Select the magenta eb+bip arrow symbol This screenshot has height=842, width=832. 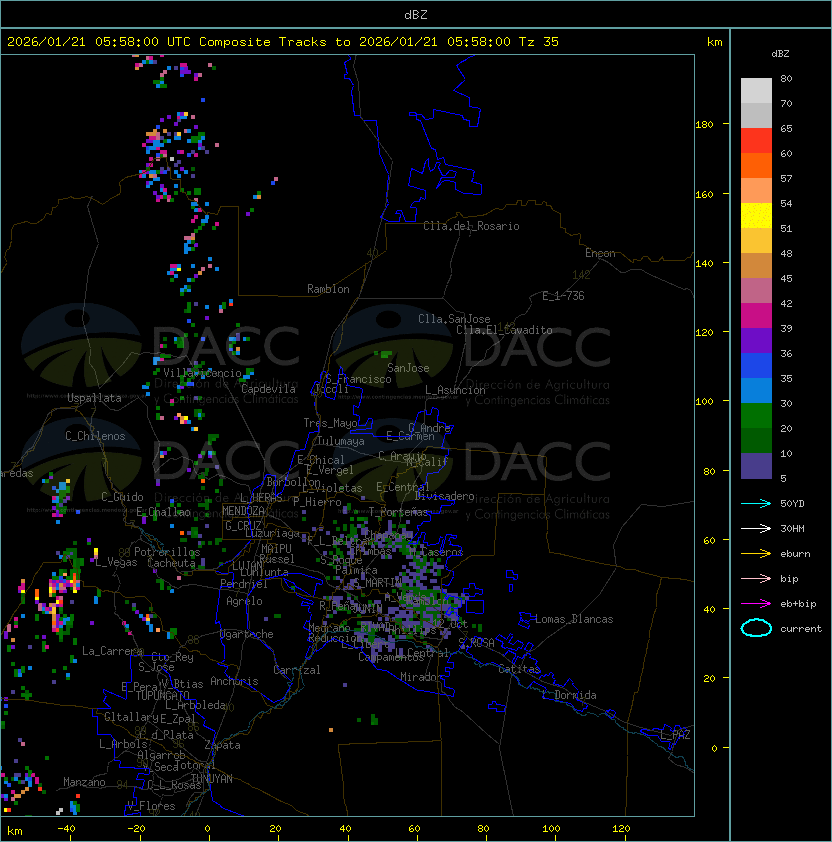coord(755,603)
